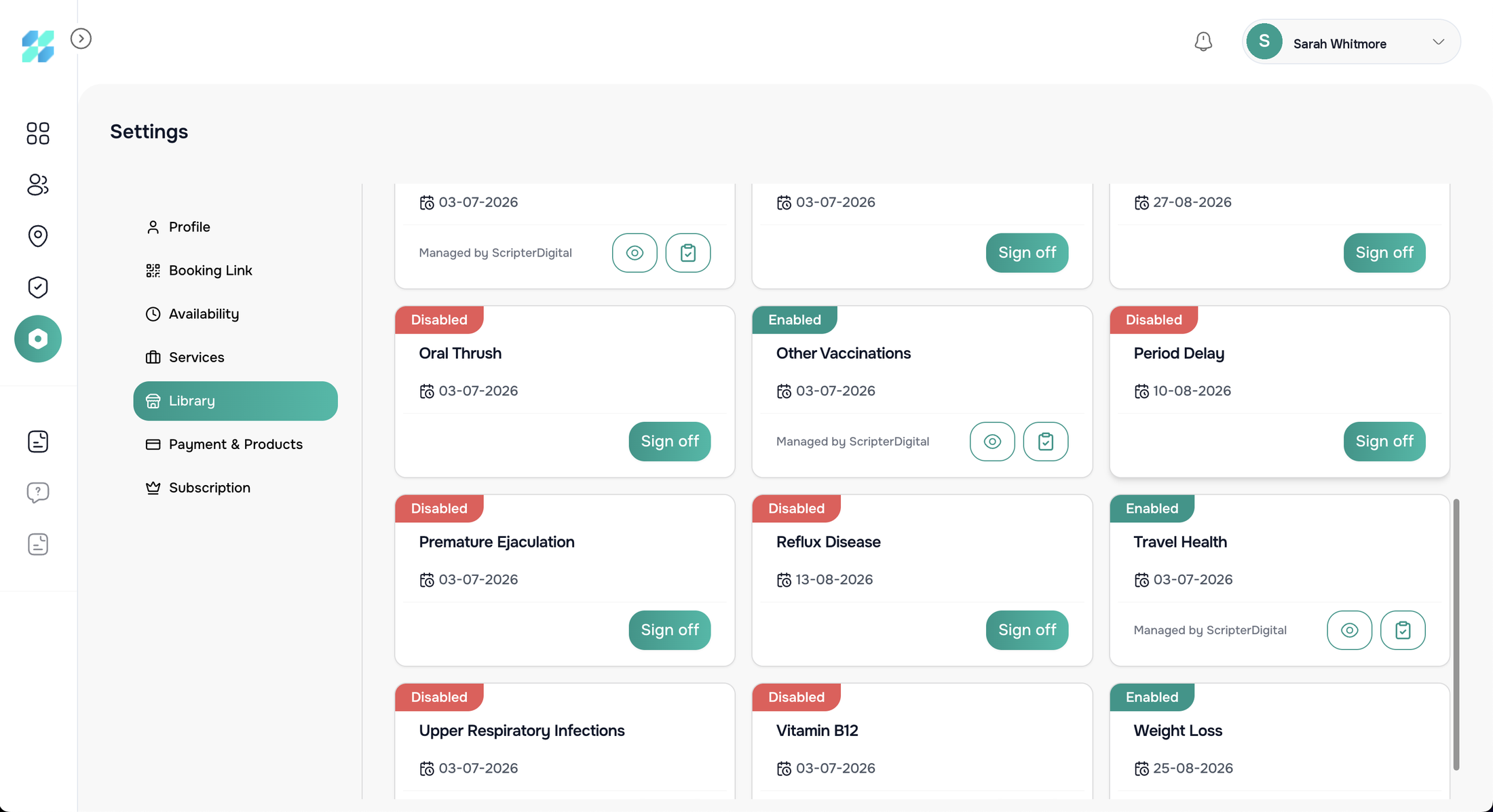Click the library list vertical scrollbar
This screenshot has width=1493, height=812.
[x=1456, y=634]
